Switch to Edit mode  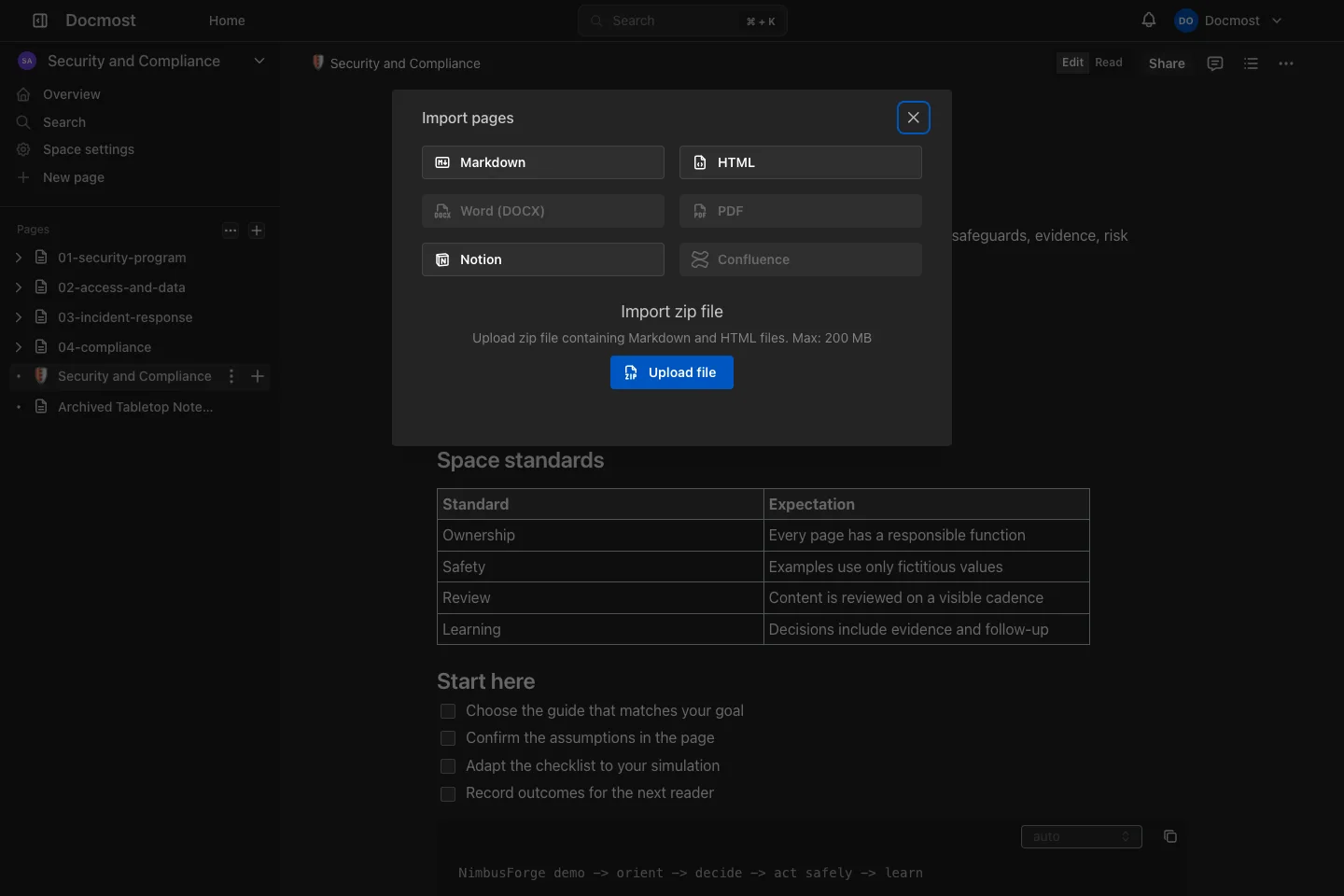[1072, 63]
